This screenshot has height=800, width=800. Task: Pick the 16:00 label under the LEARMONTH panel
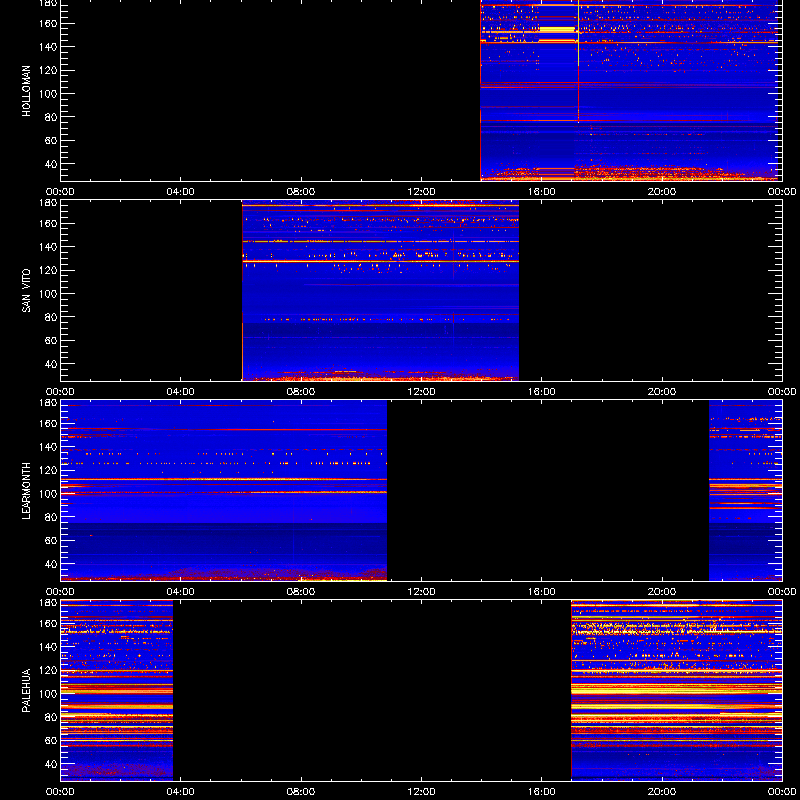tap(542, 592)
